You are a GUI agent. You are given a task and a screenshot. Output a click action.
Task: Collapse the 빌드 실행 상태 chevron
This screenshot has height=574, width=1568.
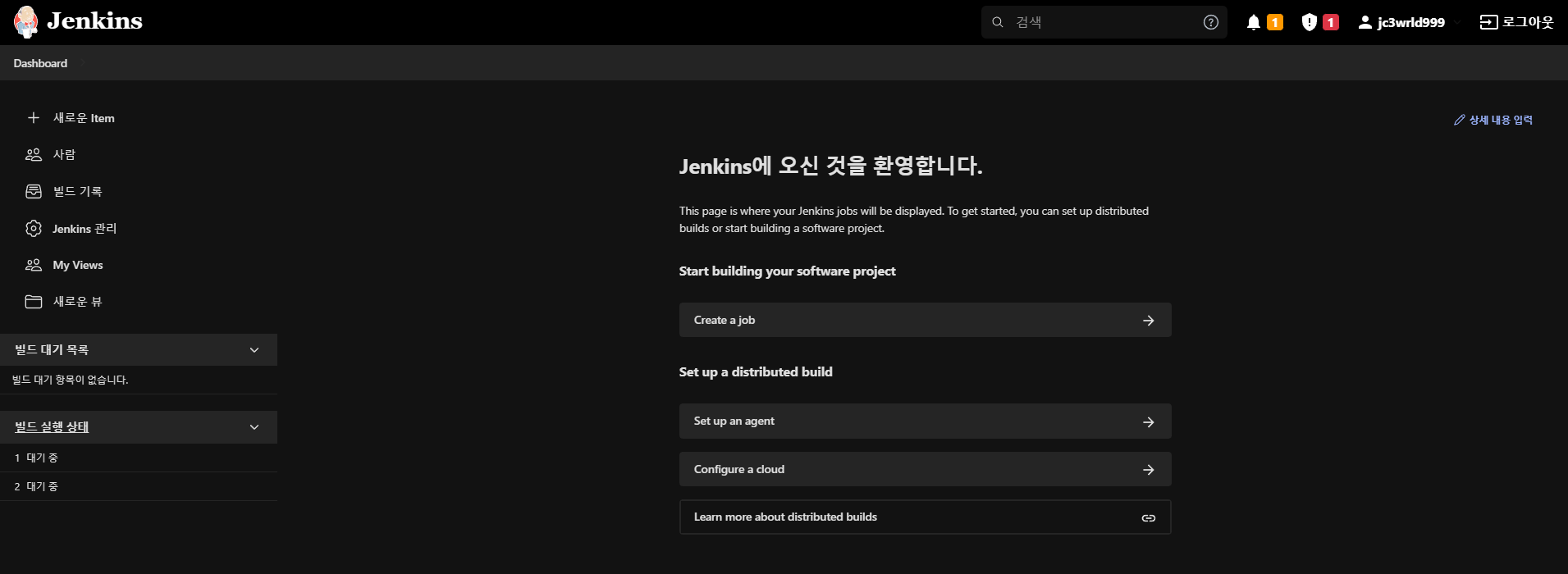254,427
